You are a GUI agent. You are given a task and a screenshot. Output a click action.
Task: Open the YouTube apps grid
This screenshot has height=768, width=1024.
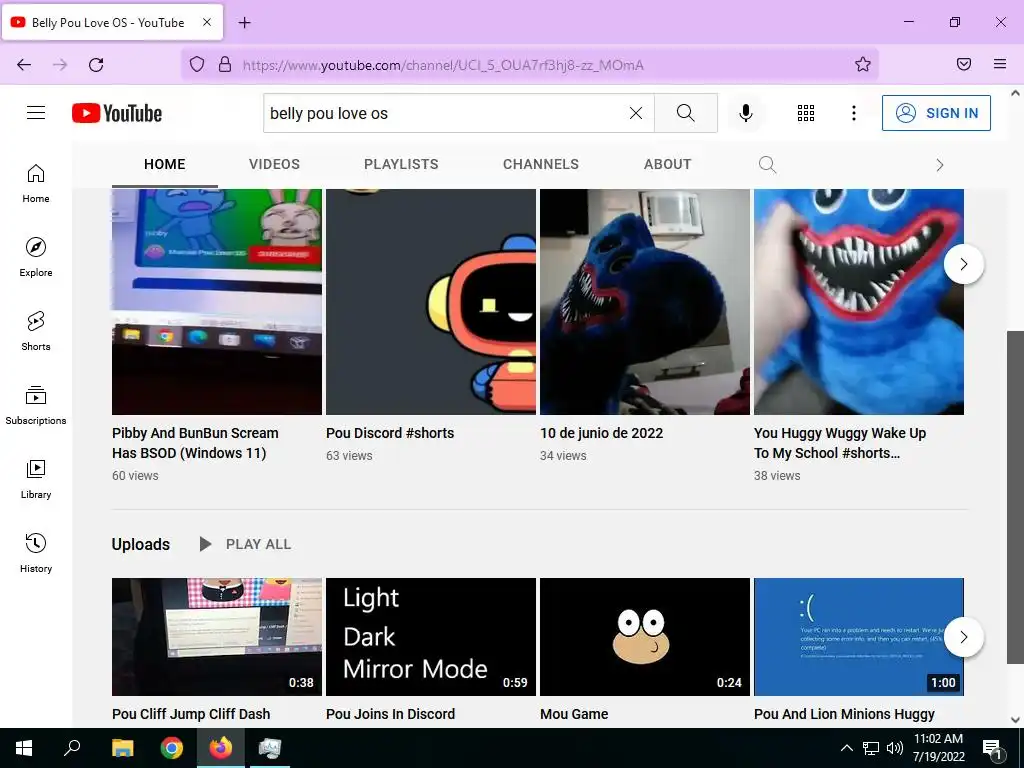point(806,113)
